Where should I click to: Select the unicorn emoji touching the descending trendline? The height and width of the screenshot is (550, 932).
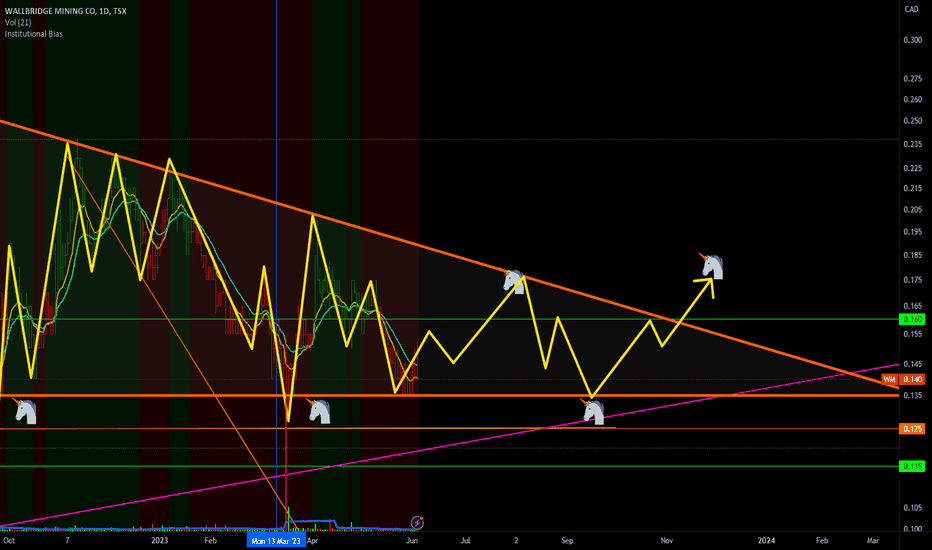(x=513, y=281)
